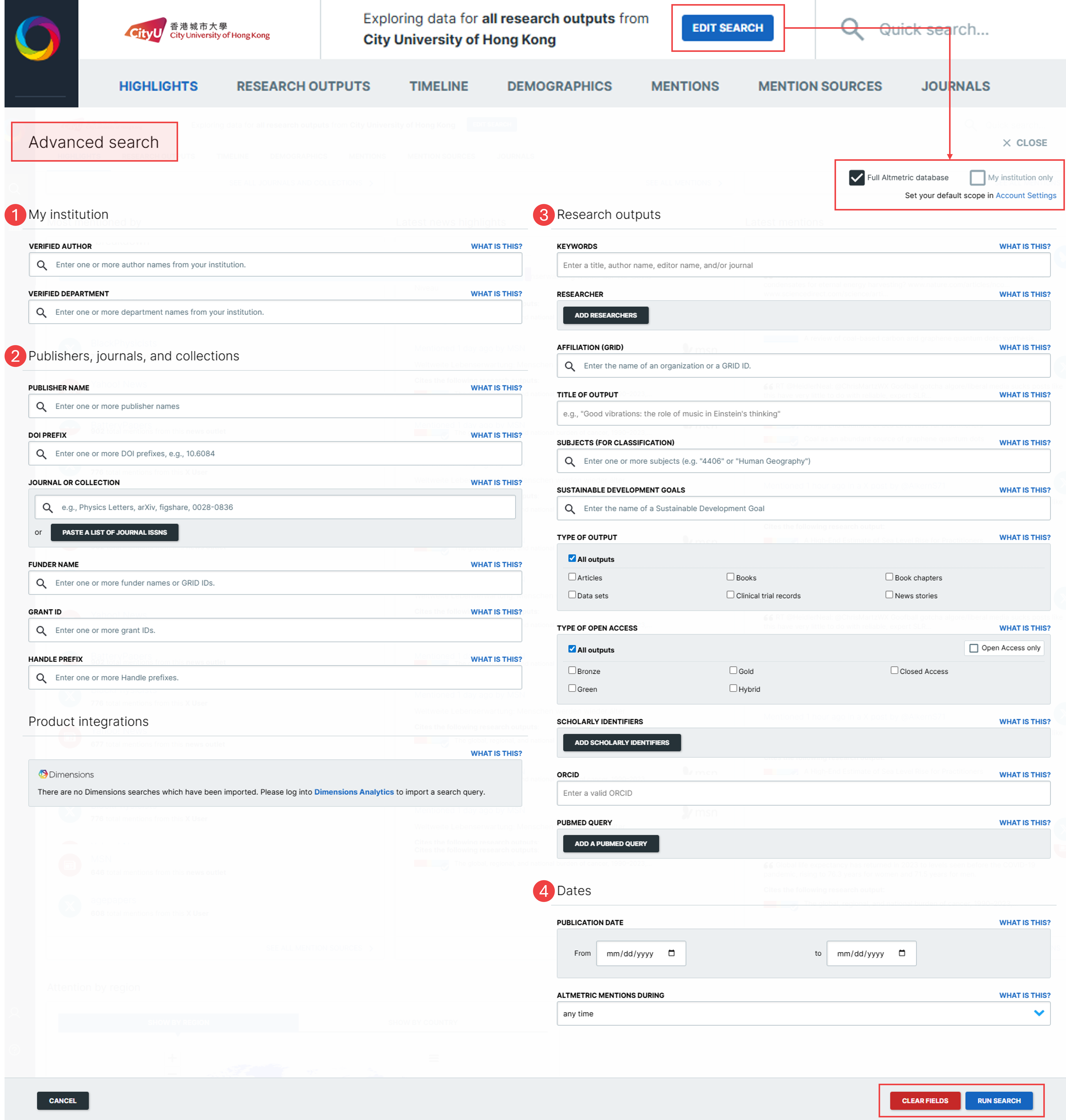Check the Articles output type
The width and height of the screenshot is (1066, 1120).
[572, 577]
